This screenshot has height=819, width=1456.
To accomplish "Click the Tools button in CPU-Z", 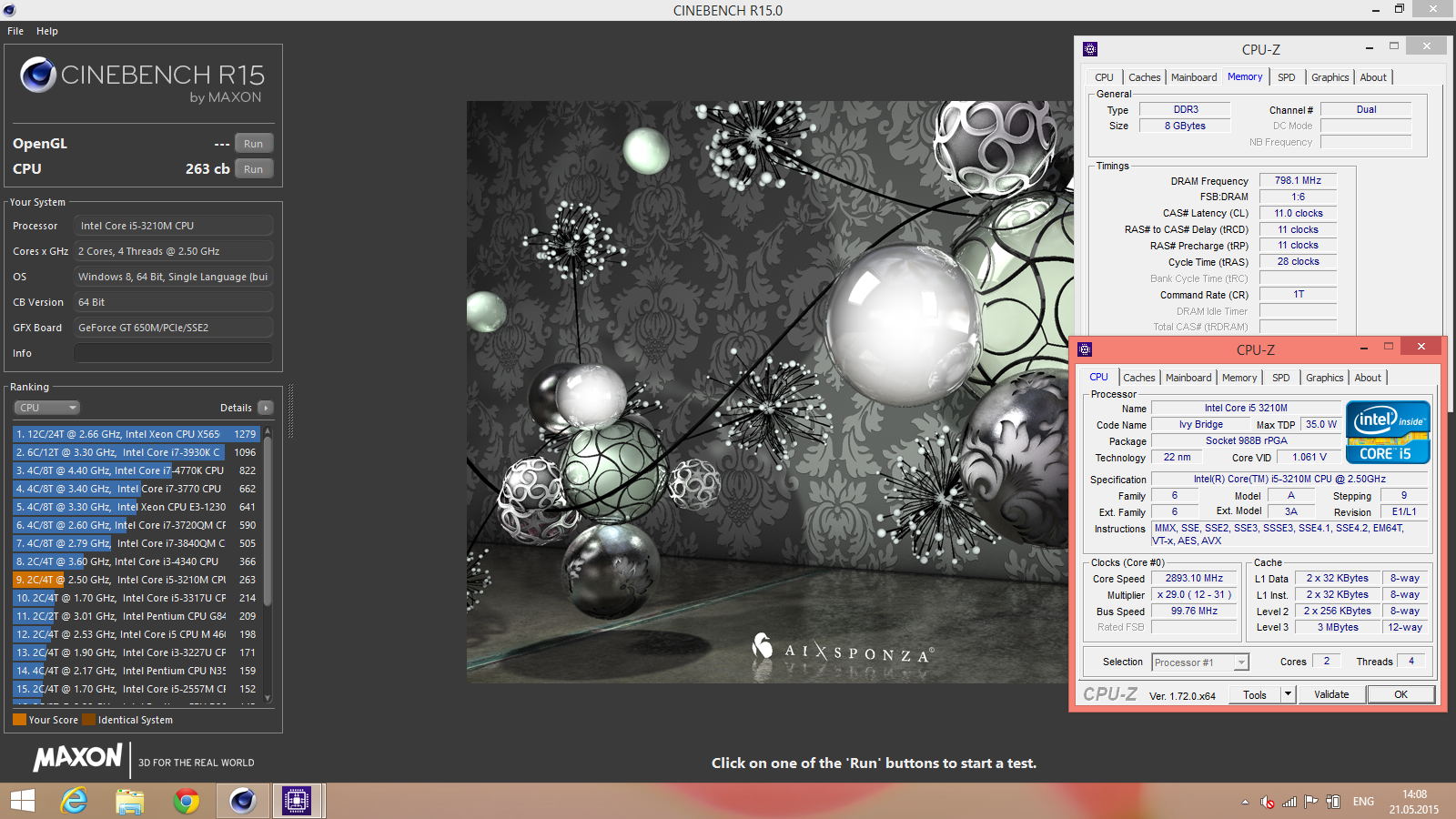I will (x=1255, y=694).
